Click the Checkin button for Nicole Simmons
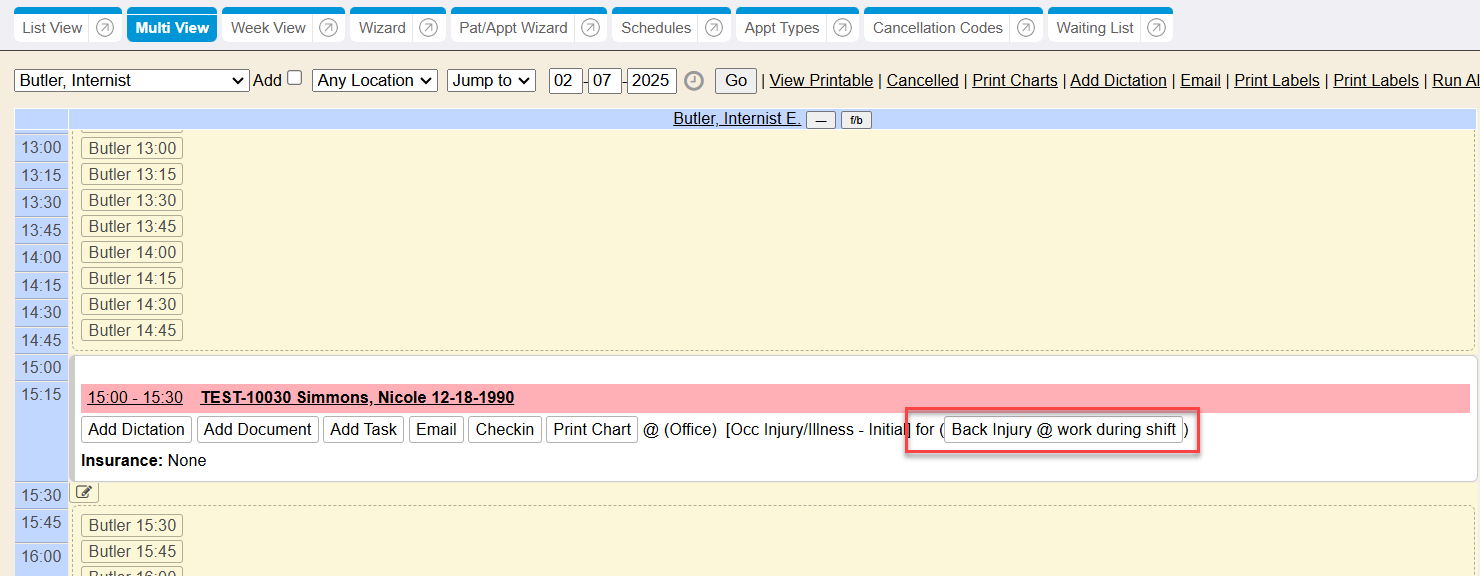The width and height of the screenshot is (1480, 576). 504,429
